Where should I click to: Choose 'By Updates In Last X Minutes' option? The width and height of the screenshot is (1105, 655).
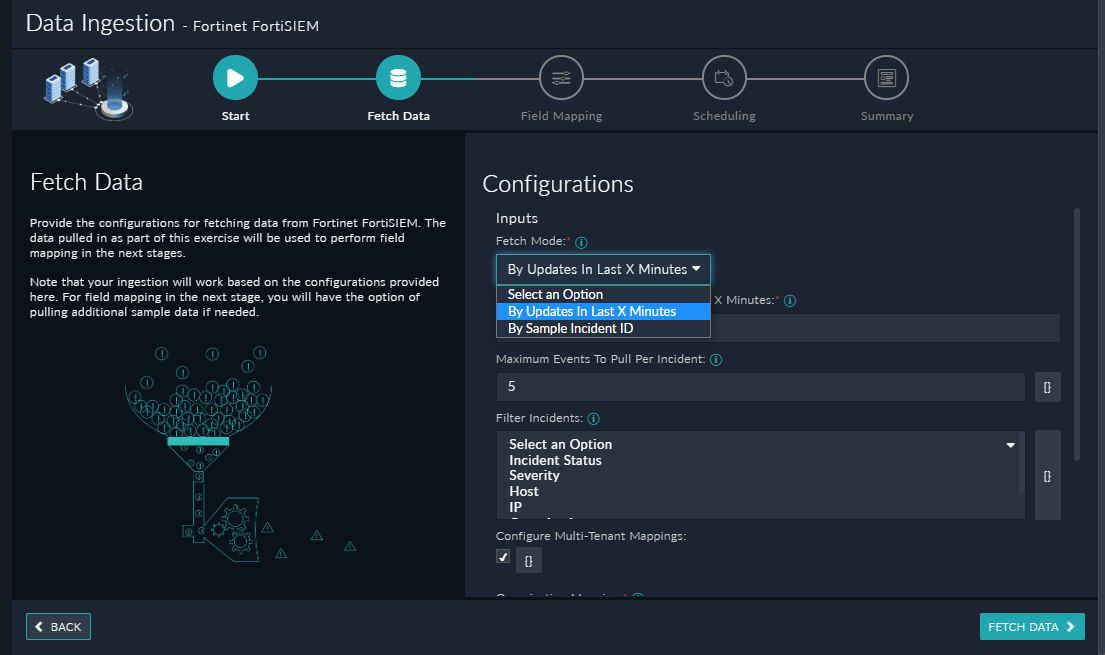tap(603, 312)
